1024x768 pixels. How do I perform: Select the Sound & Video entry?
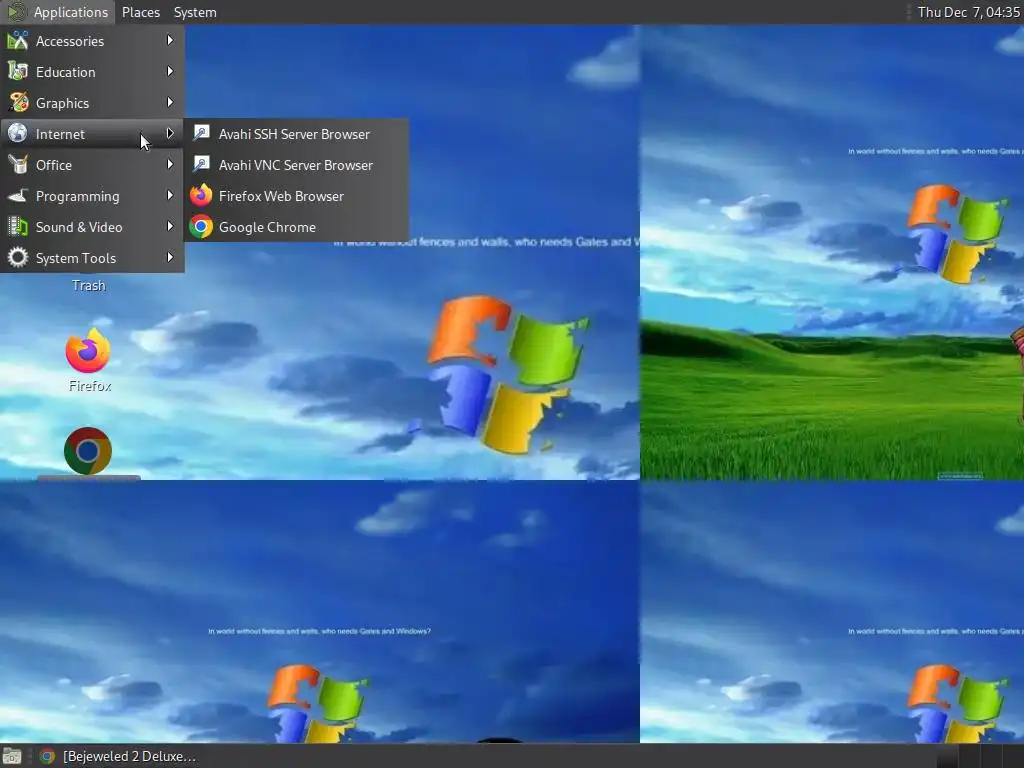pos(92,227)
